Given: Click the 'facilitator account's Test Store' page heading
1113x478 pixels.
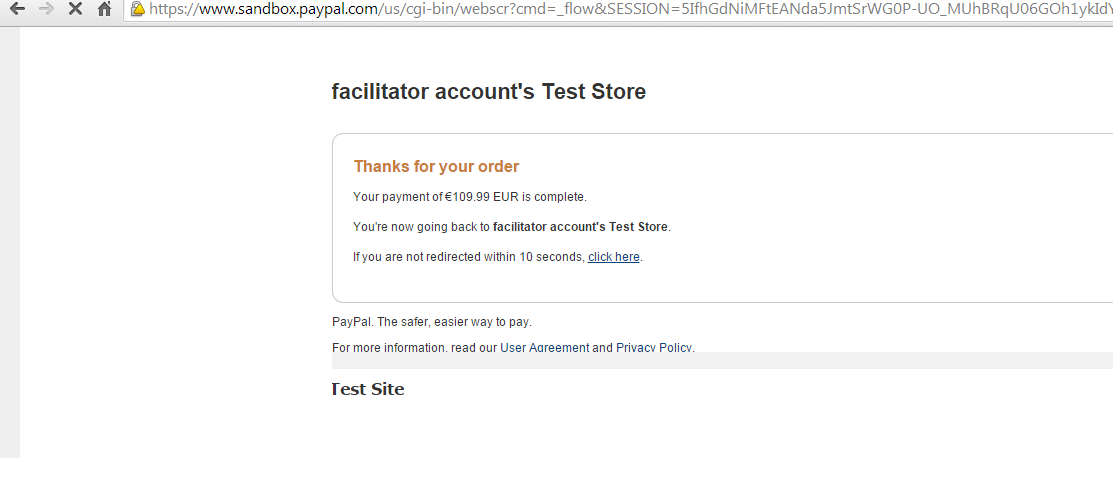Looking at the screenshot, I should point(488,92).
